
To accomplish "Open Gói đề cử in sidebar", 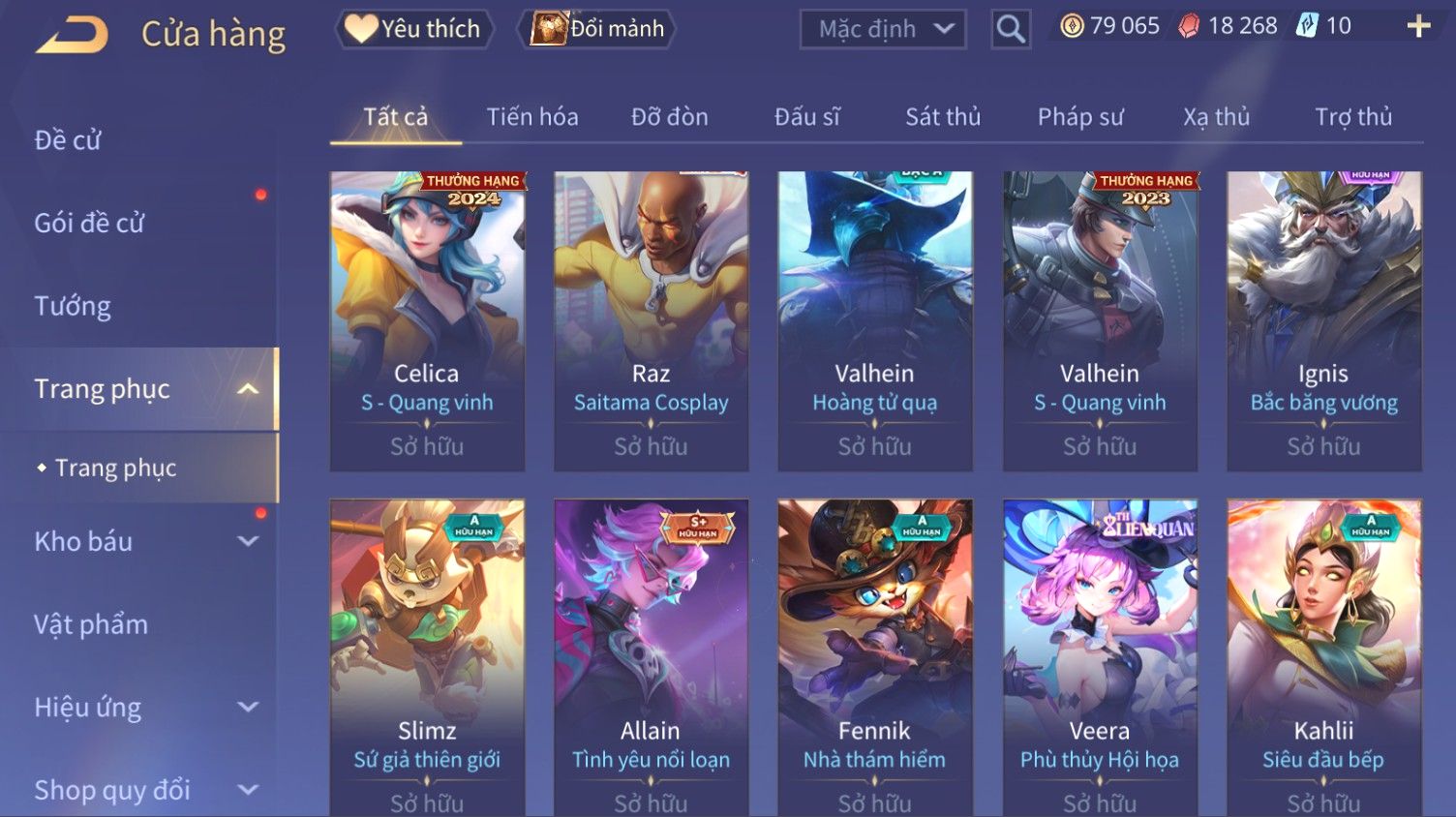I will pos(89,223).
